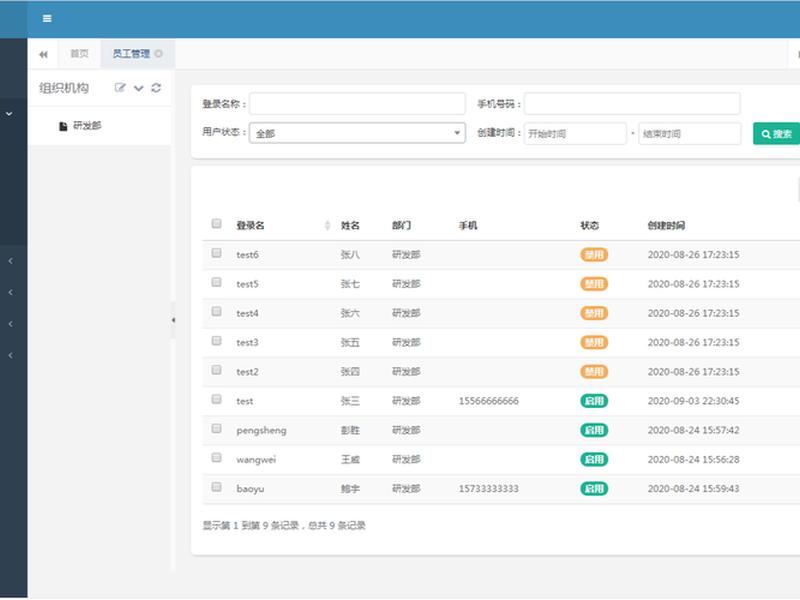This screenshot has width=800, height=600.
Task: Collapse the left panel with the splitter arrow
Action: tap(173, 320)
